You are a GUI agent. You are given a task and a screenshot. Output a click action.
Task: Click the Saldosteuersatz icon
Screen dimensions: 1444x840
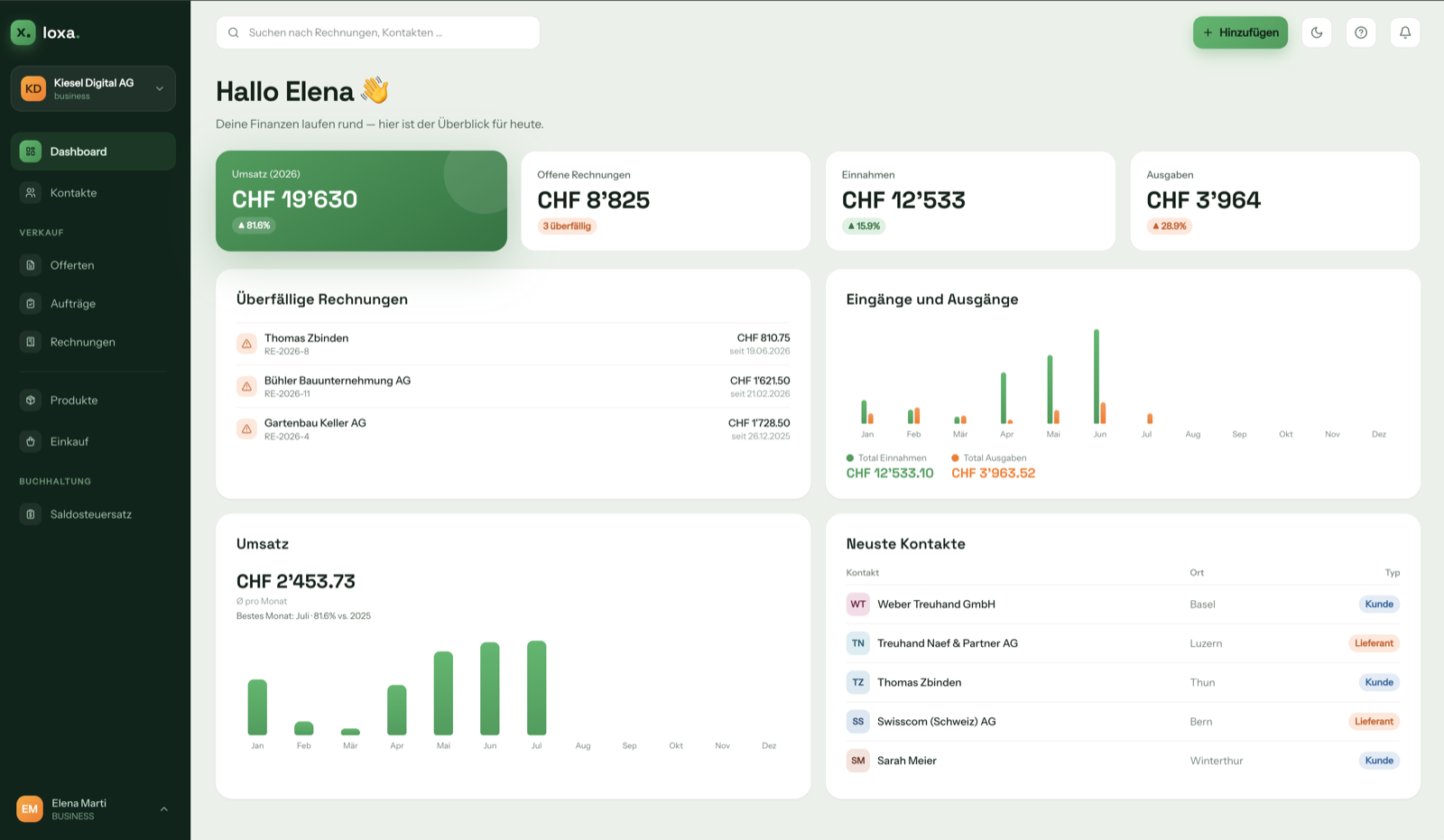point(31,514)
